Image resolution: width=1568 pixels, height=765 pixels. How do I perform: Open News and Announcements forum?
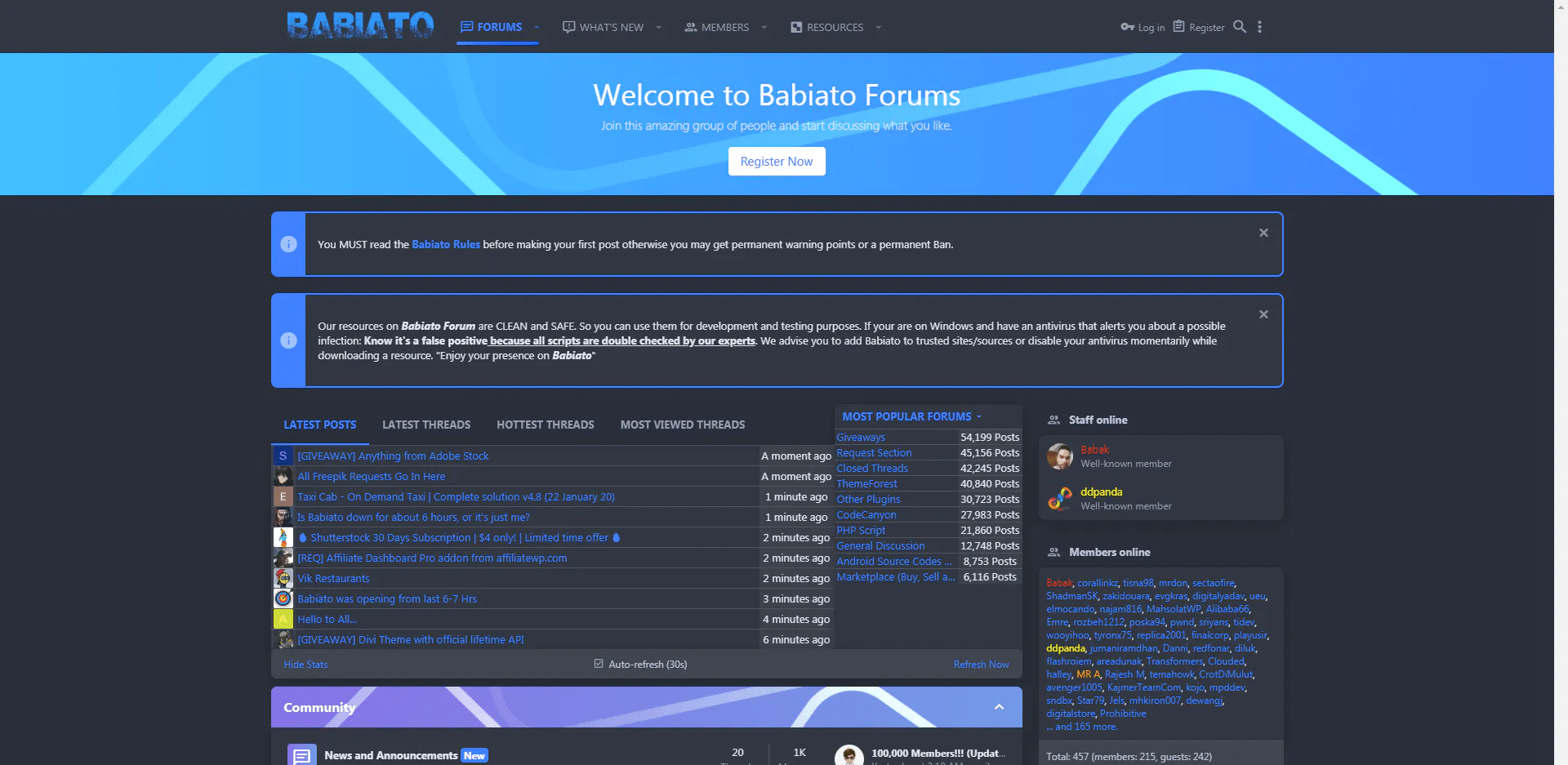point(390,755)
